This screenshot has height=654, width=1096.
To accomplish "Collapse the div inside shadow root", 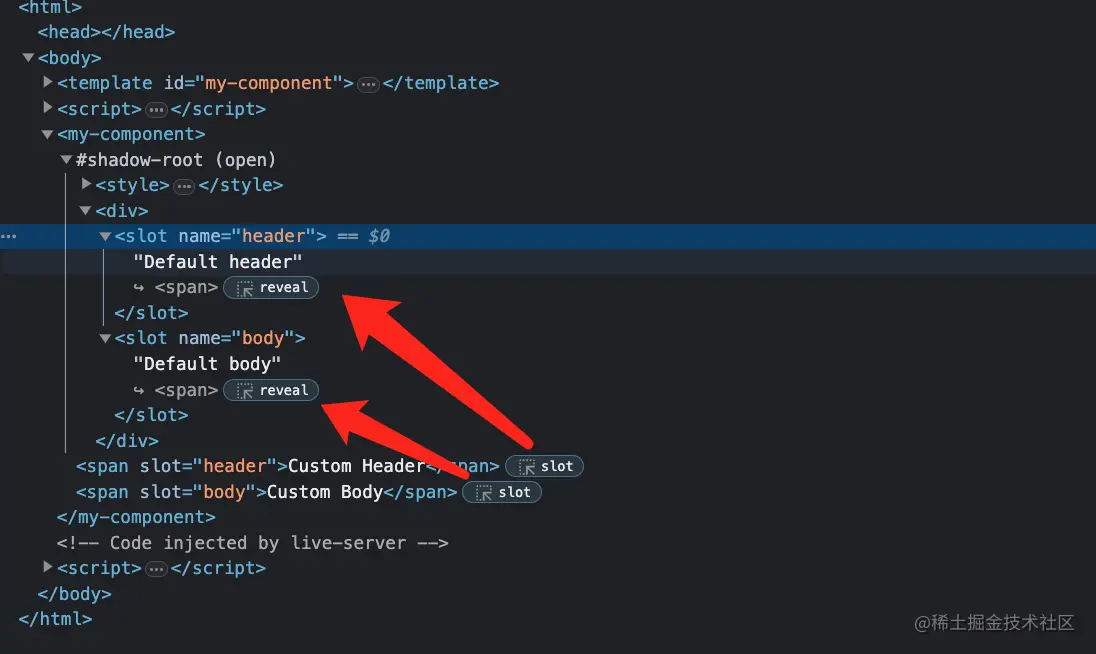I will 85,210.
